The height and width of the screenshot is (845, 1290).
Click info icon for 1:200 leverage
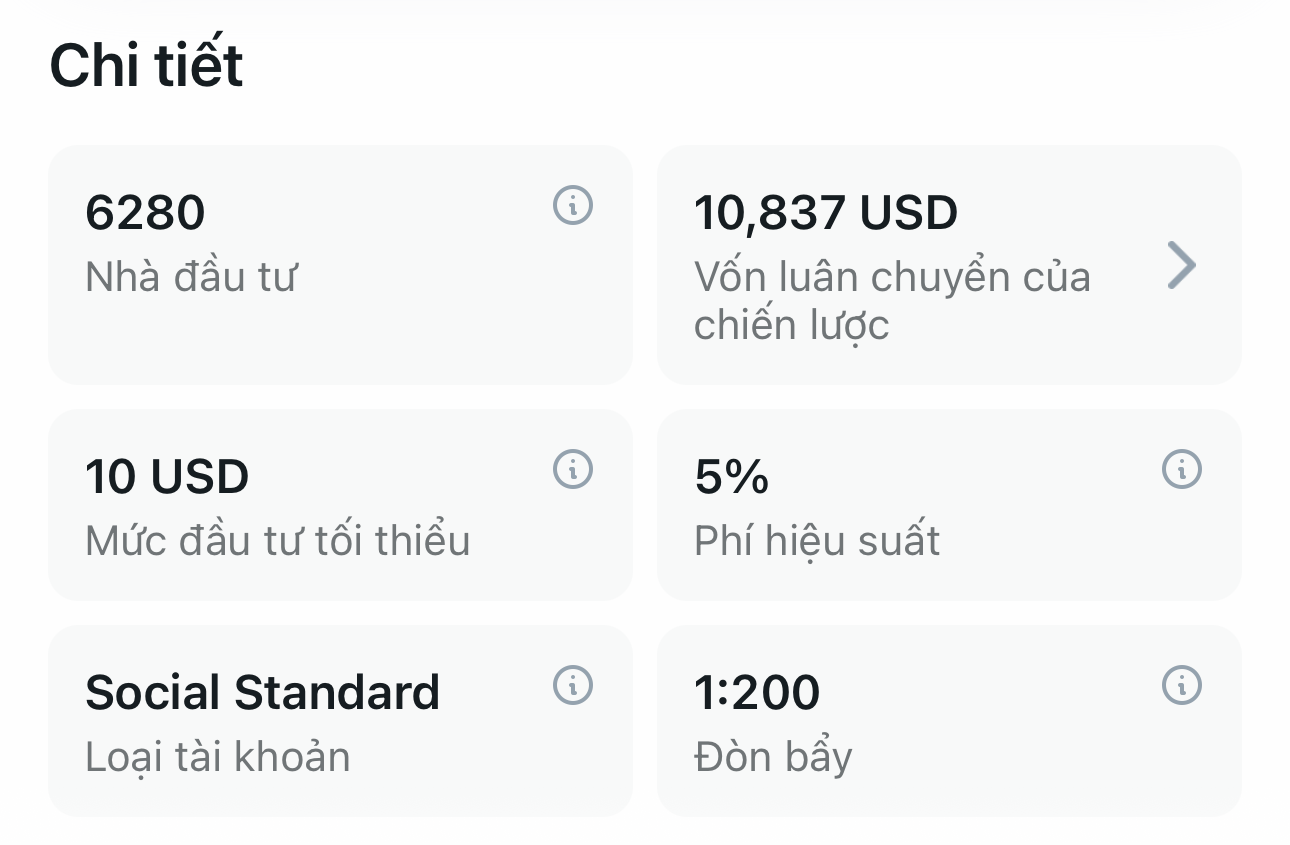[x=1181, y=686]
